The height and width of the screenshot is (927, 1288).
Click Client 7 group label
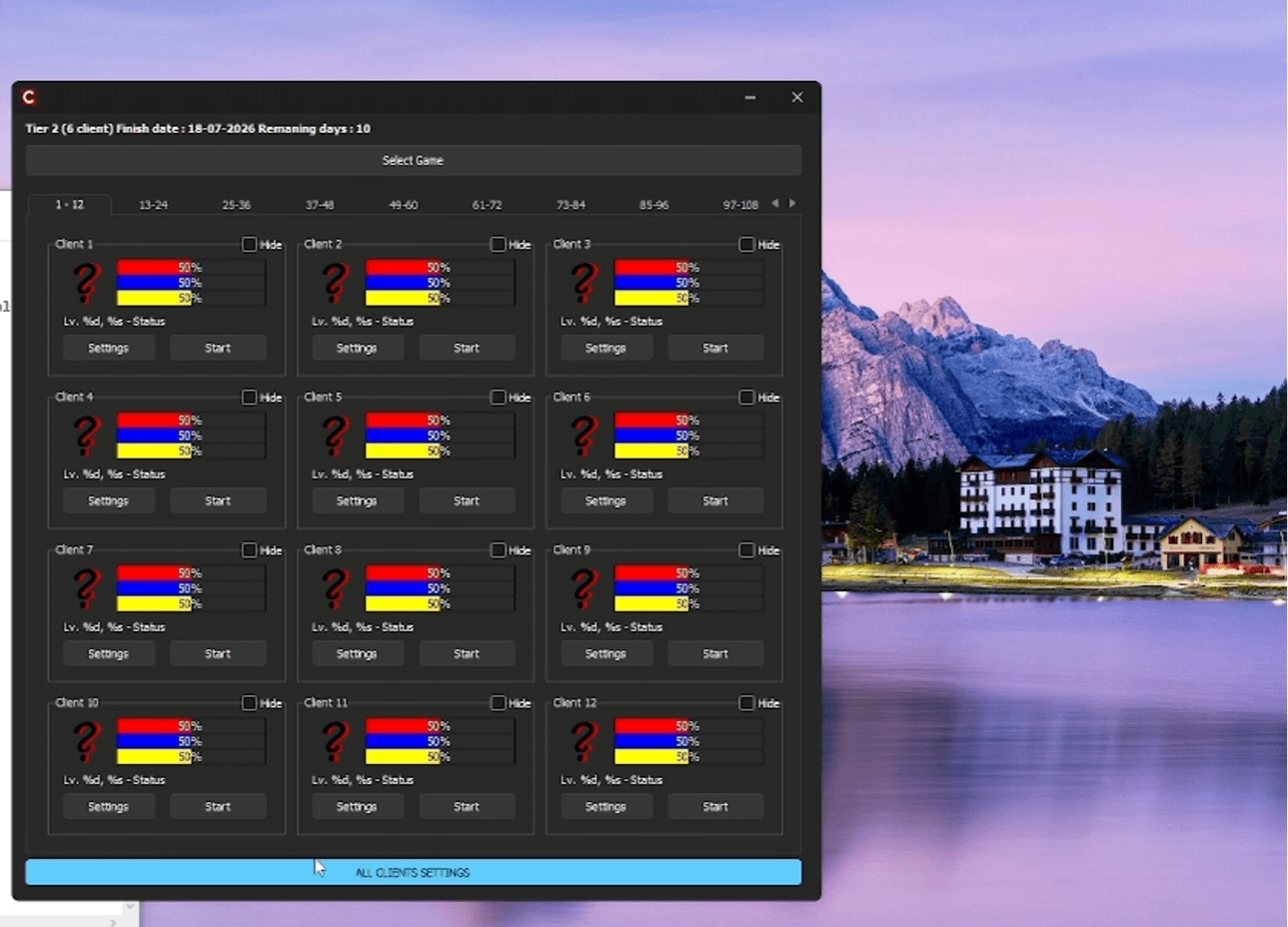pos(74,549)
